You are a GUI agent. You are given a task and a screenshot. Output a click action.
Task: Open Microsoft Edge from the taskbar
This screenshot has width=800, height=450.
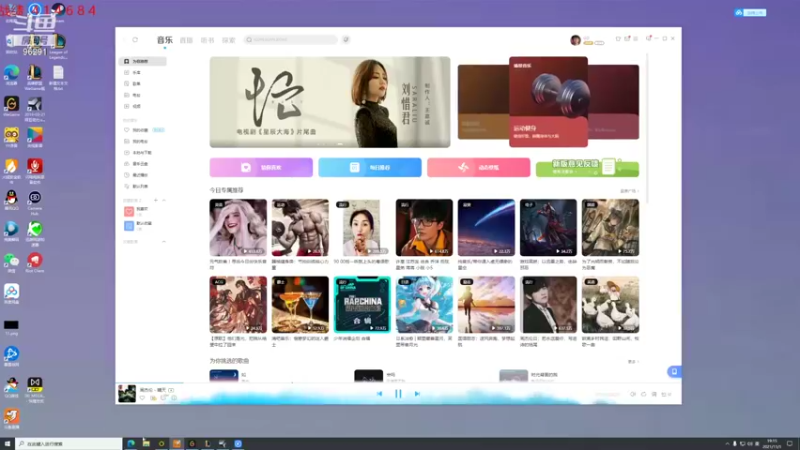pyautogui.click(x=131, y=444)
